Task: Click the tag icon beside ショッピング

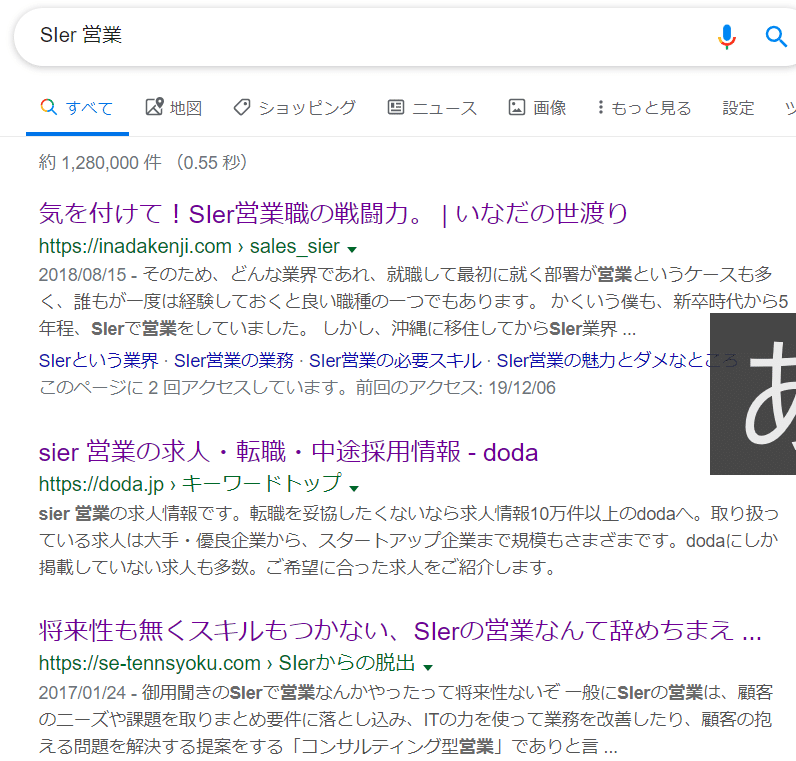Action: 242,107
